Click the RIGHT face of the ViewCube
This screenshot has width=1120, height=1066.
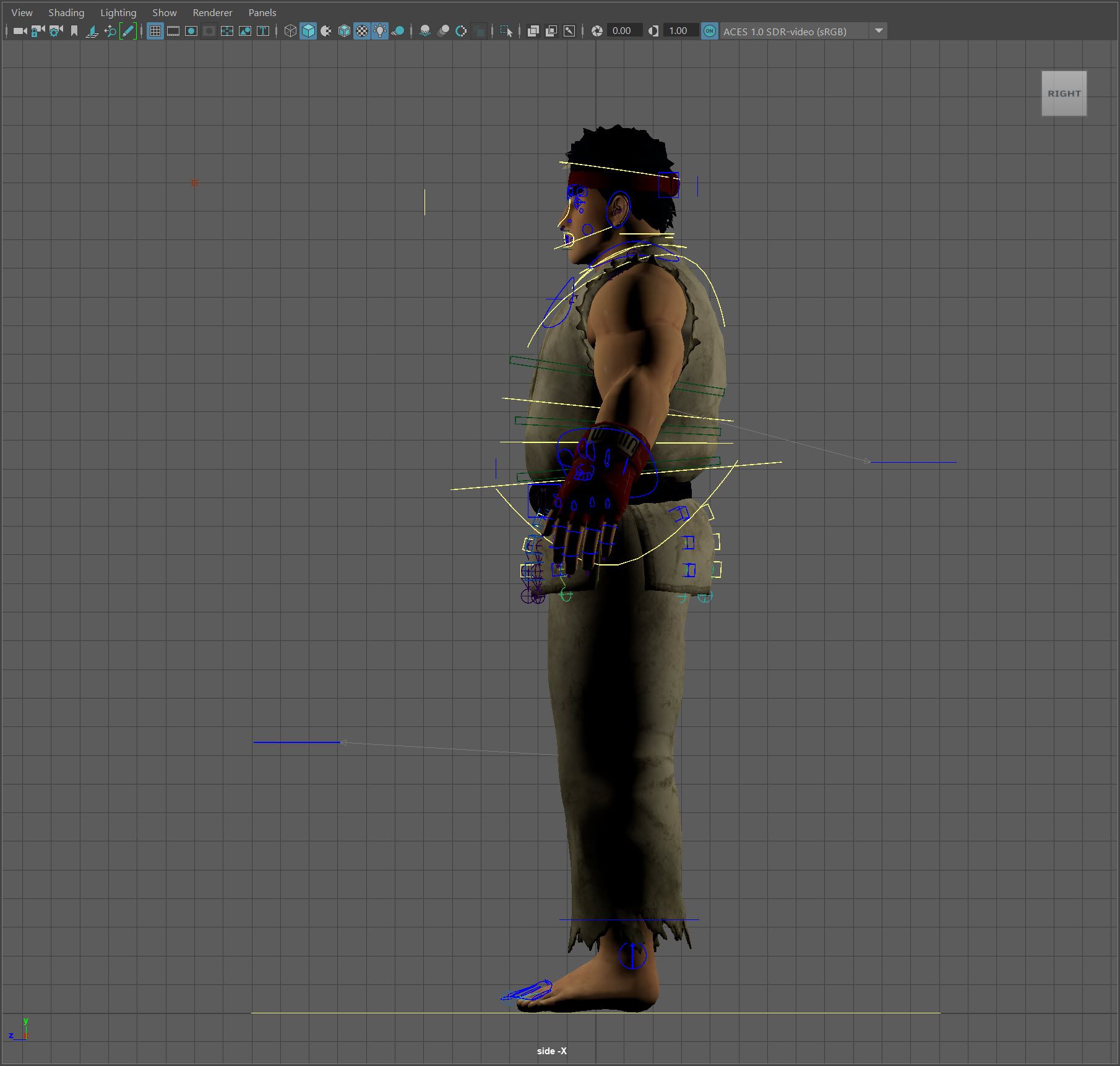pyautogui.click(x=1064, y=93)
